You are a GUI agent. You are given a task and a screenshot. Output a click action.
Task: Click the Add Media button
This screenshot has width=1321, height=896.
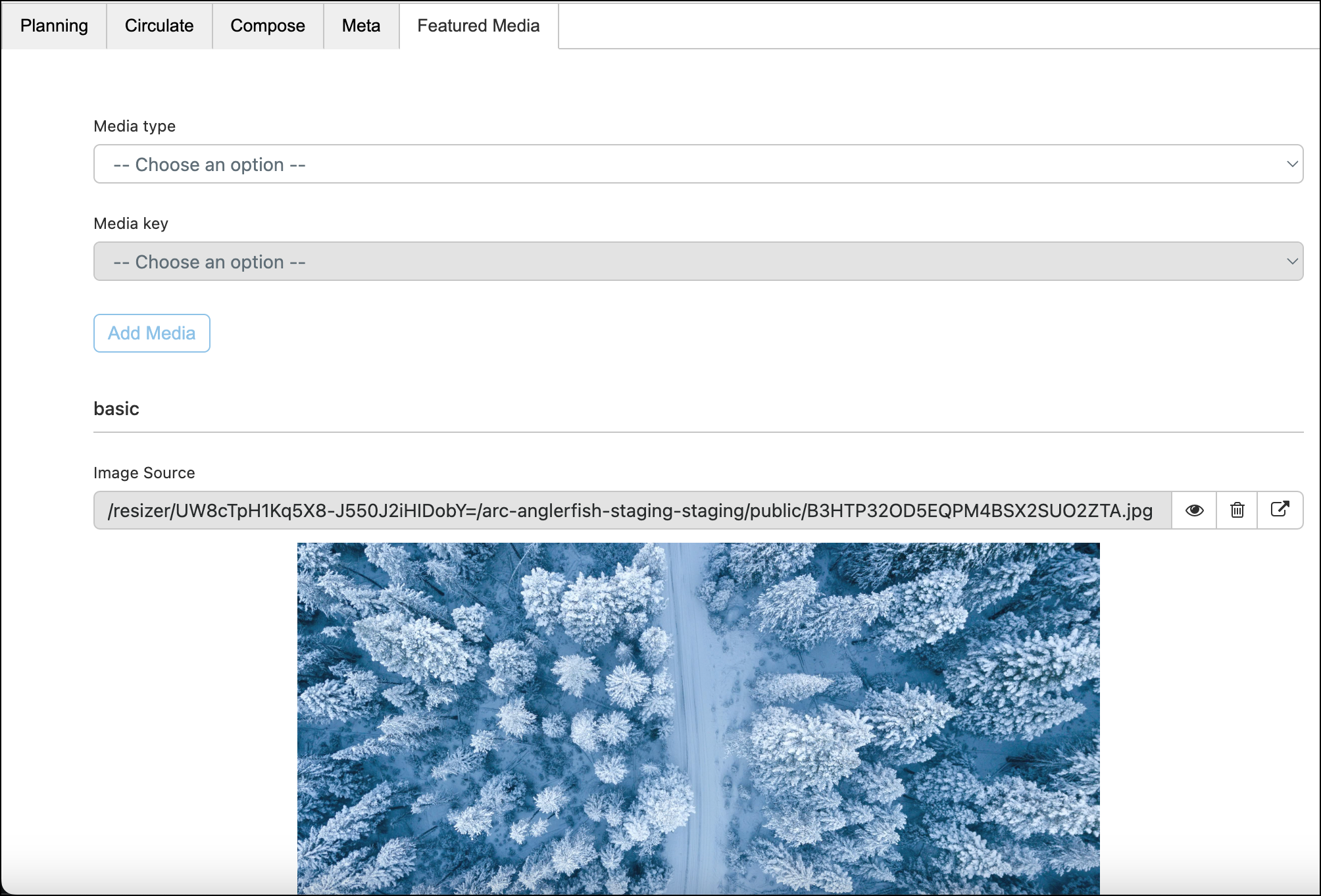pyautogui.click(x=152, y=334)
